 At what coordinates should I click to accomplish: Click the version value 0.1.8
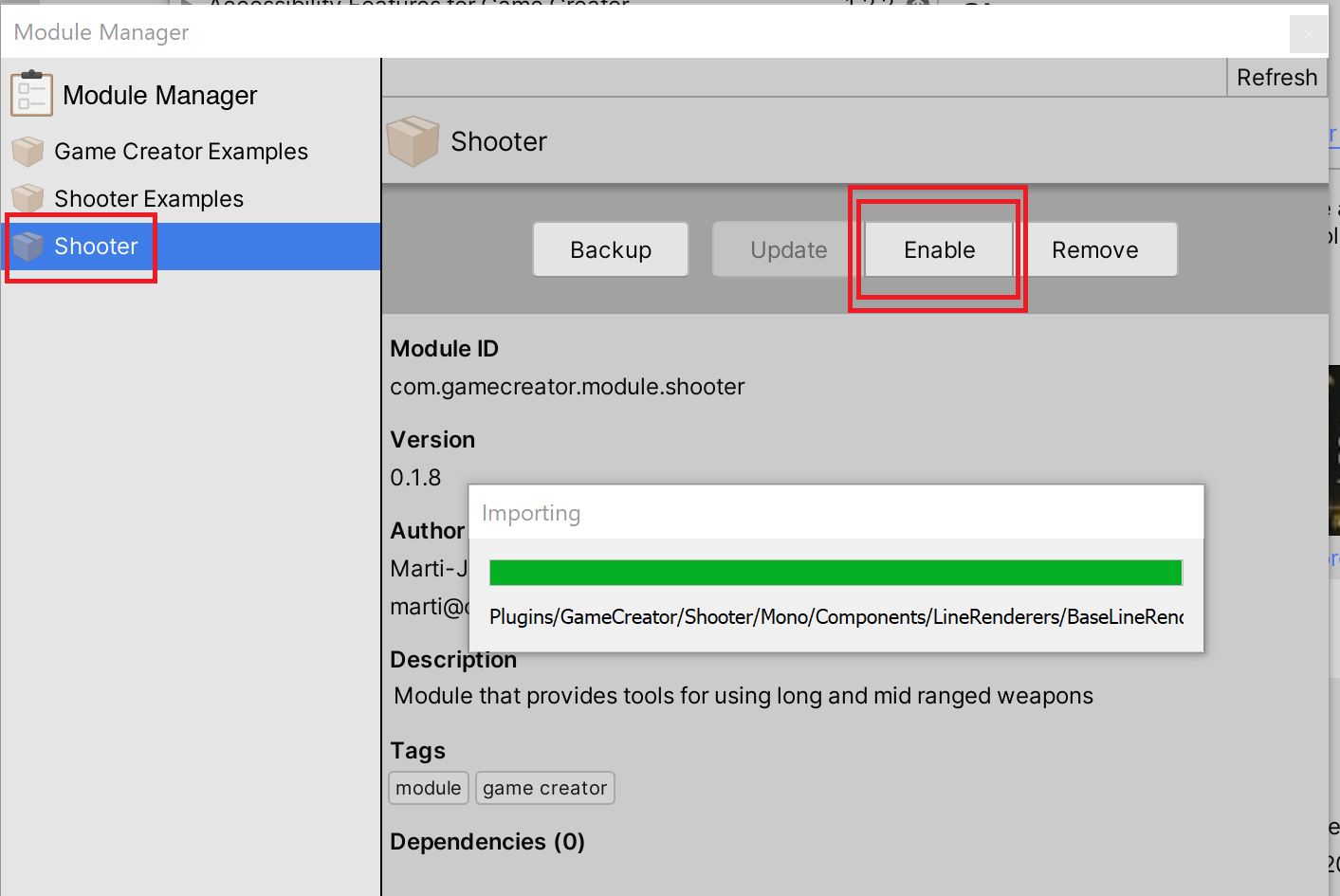coord(415,477)
